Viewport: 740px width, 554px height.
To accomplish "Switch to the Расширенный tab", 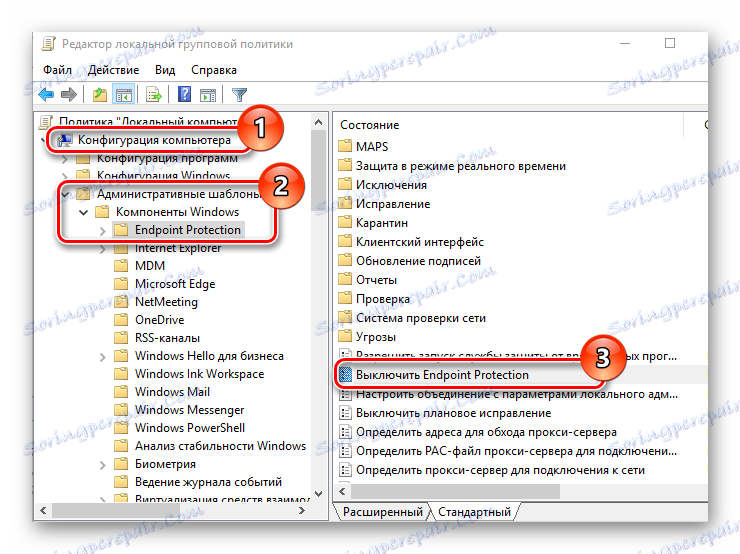I will click(x=383, y=512).
